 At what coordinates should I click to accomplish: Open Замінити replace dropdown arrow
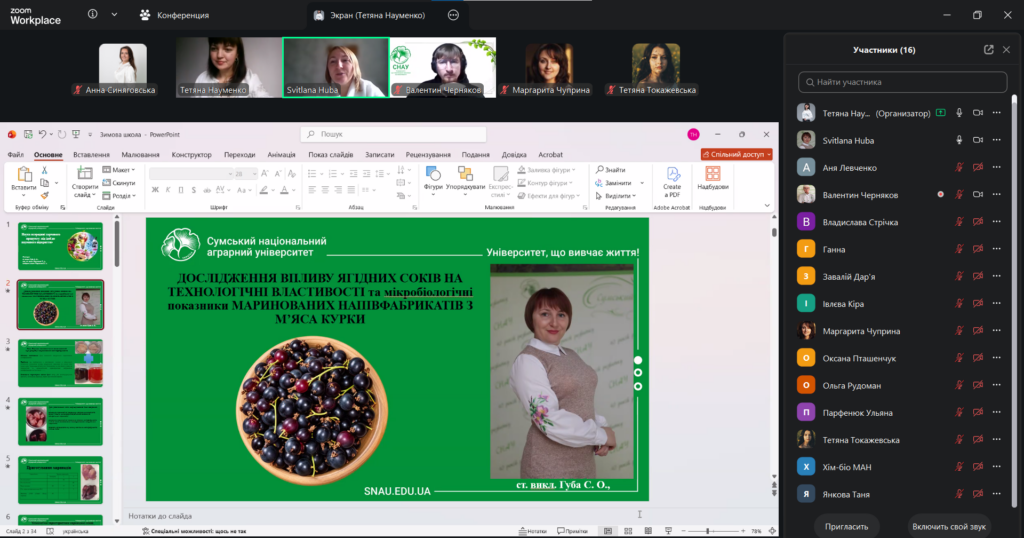coord(642,183)
